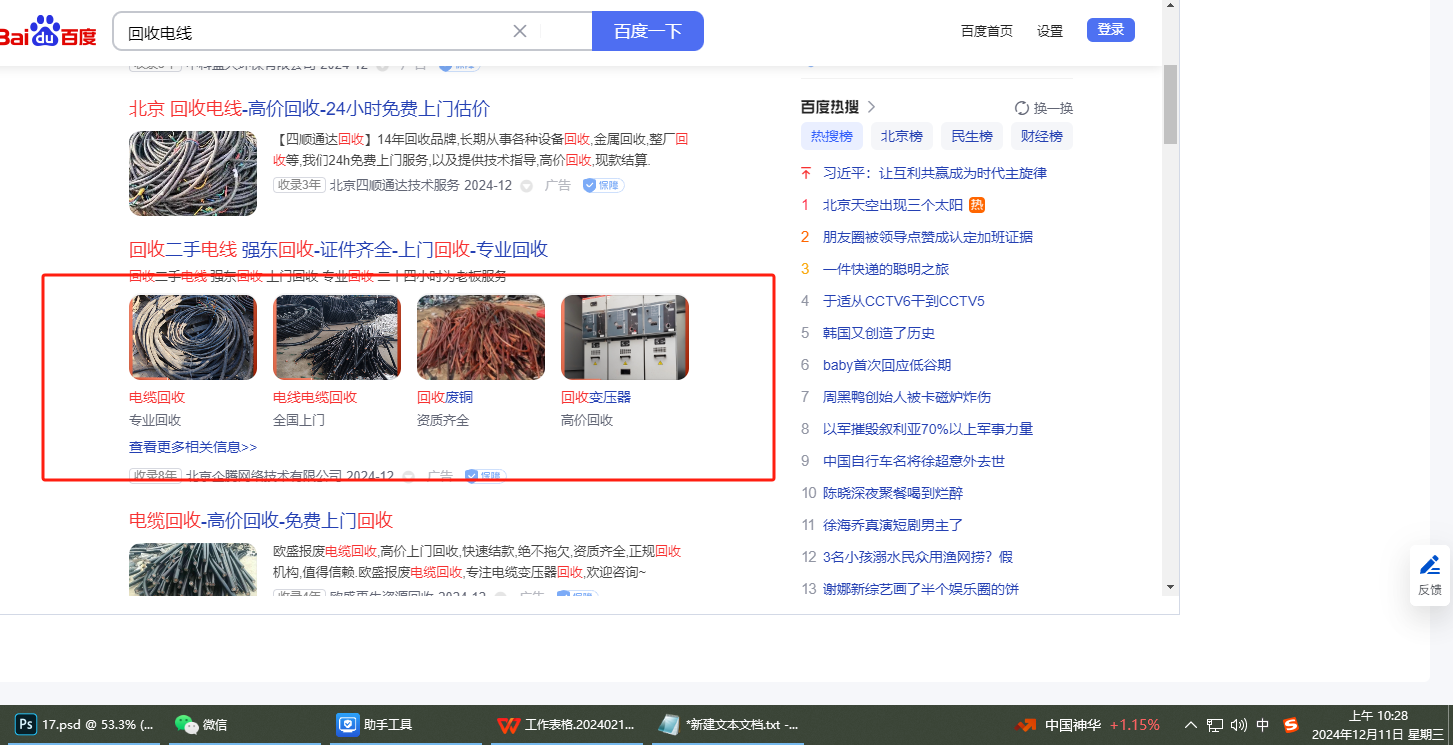Click the 电缆回收 caption link under first image
The image size is (1453, 745).
pyautogui.click(x=157, y=397)
